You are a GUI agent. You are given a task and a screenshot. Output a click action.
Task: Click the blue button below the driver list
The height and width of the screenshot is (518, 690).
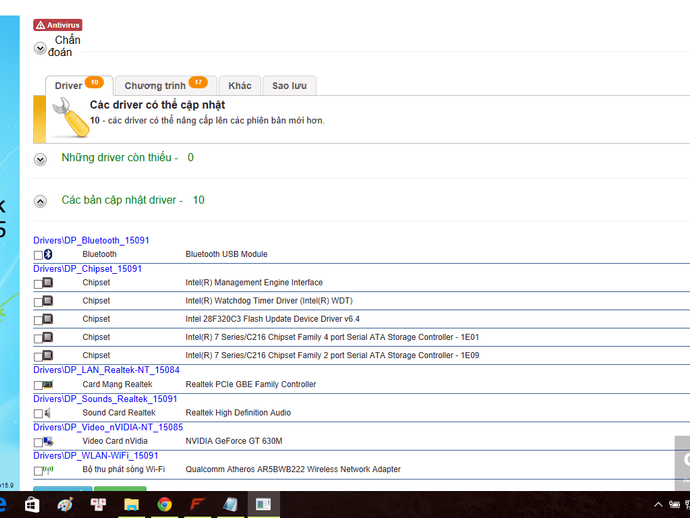pos(62,489)
